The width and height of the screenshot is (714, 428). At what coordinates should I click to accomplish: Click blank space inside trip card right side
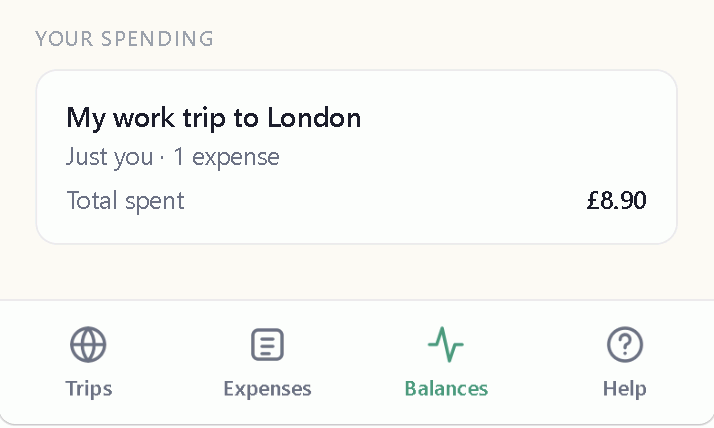coord(524,137)
